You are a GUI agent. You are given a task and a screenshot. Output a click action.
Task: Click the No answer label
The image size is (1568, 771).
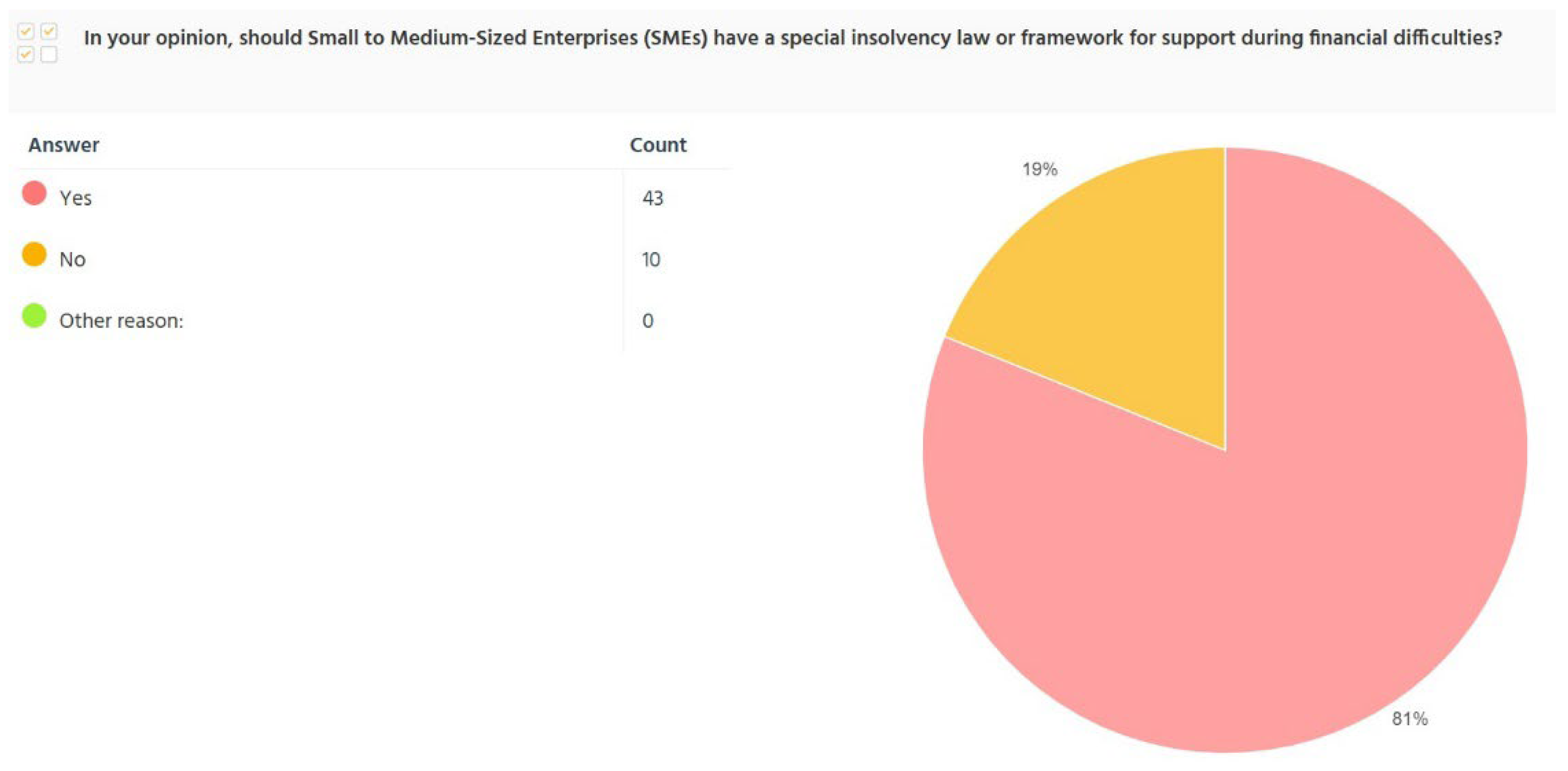73,260
